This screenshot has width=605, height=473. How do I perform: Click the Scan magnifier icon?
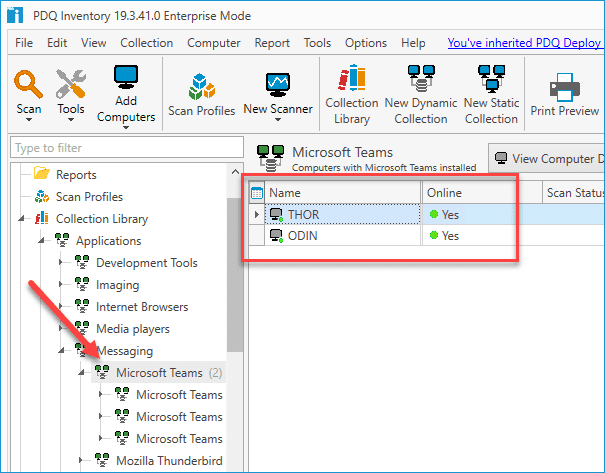pos(29,84)
